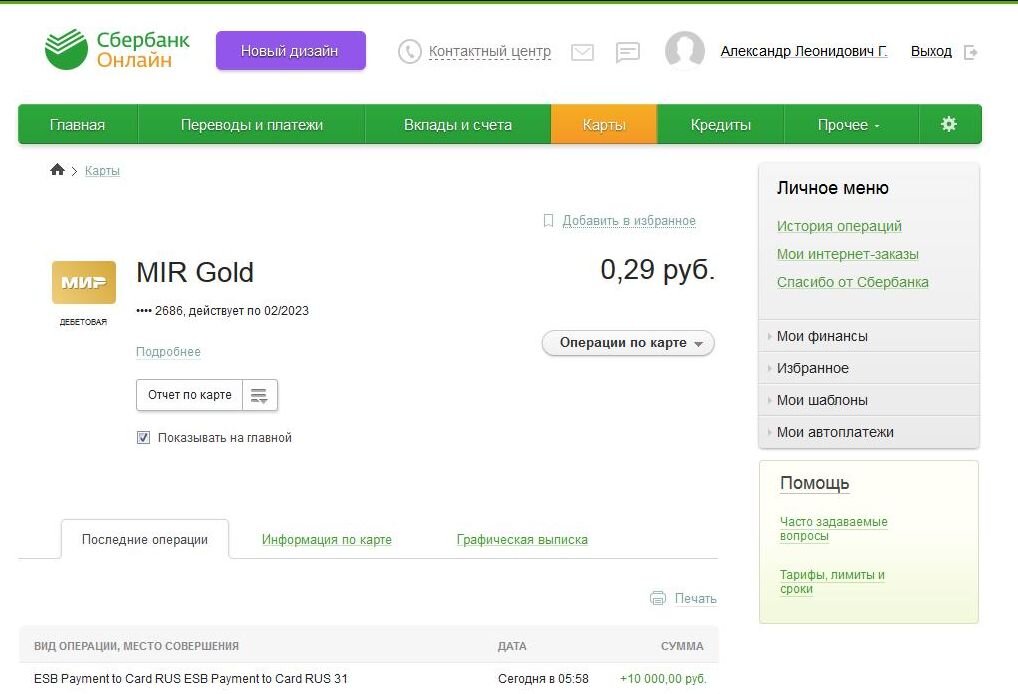Click the 0,29 руб. balance

657,269
